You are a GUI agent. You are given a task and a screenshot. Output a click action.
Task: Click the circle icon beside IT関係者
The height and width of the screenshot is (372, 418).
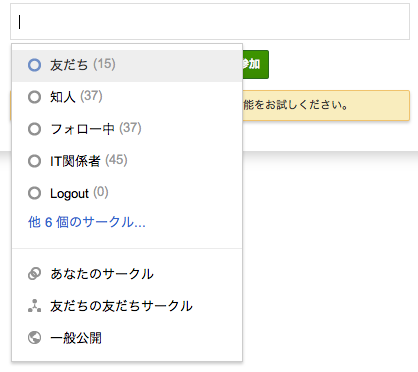pyautogui.click(x=34, y=161)
